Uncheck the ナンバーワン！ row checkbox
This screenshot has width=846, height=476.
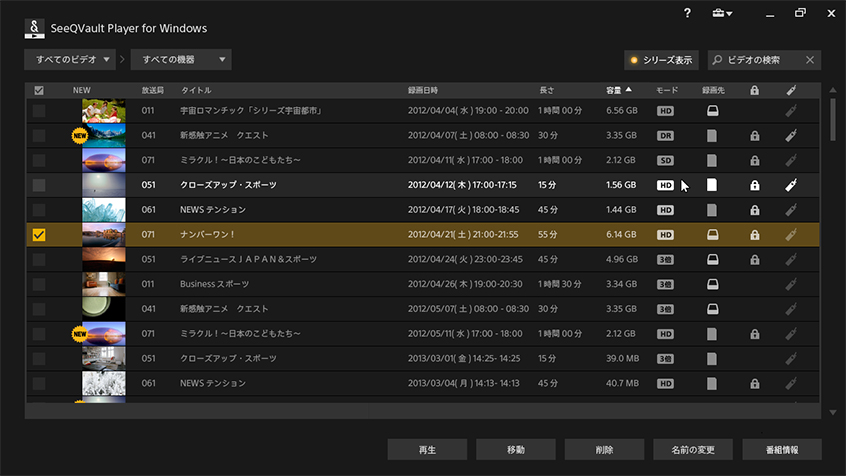click(39, 235)
